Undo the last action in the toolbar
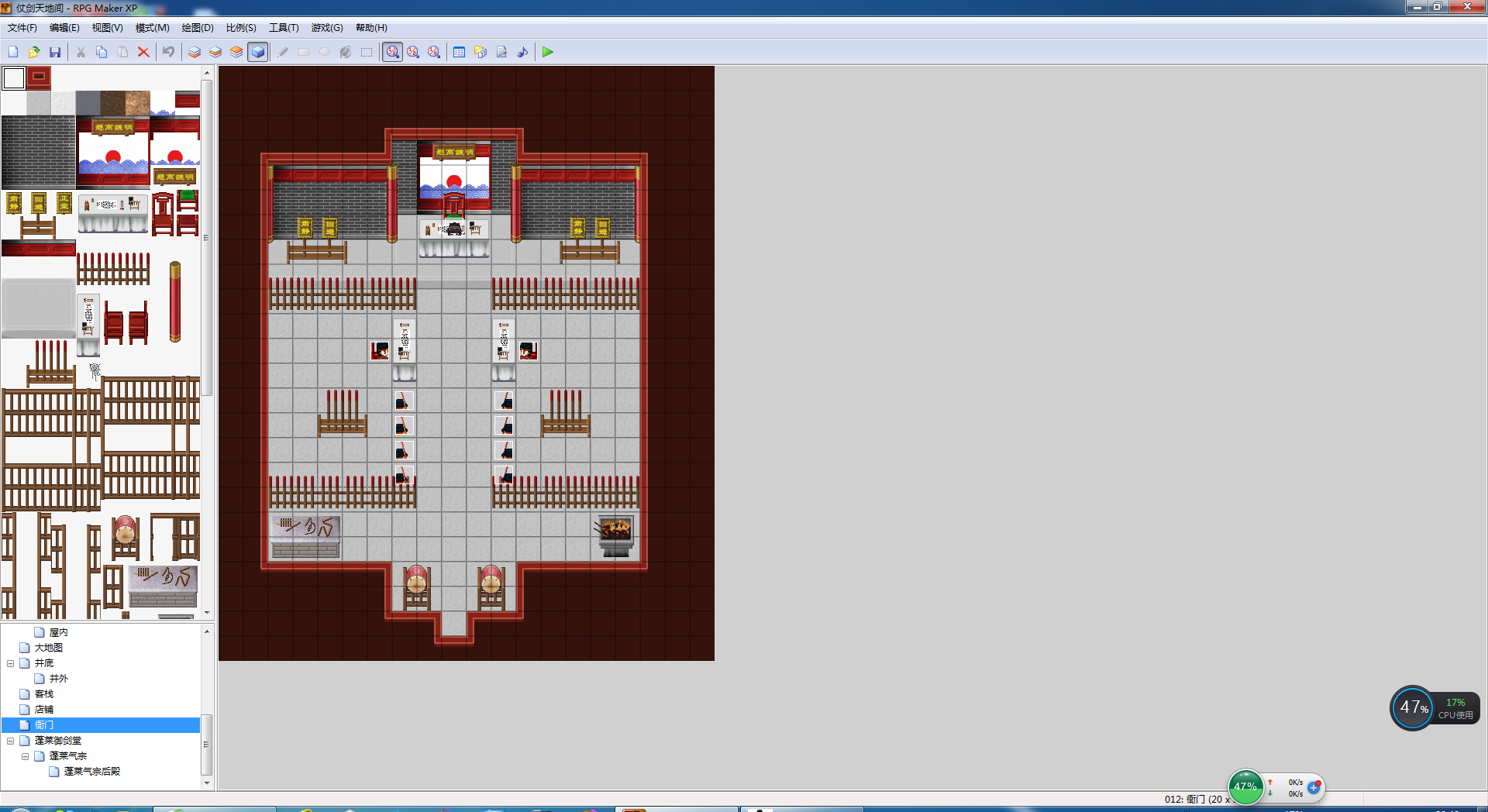Image resolution: width=1488 pixels, height=812 pixels. pos(168,52)
